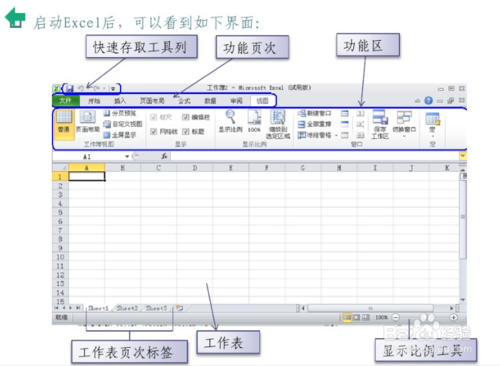Click the zoom out minus button
The width and height of the screenshot is (500, 366).
[396, 317]
